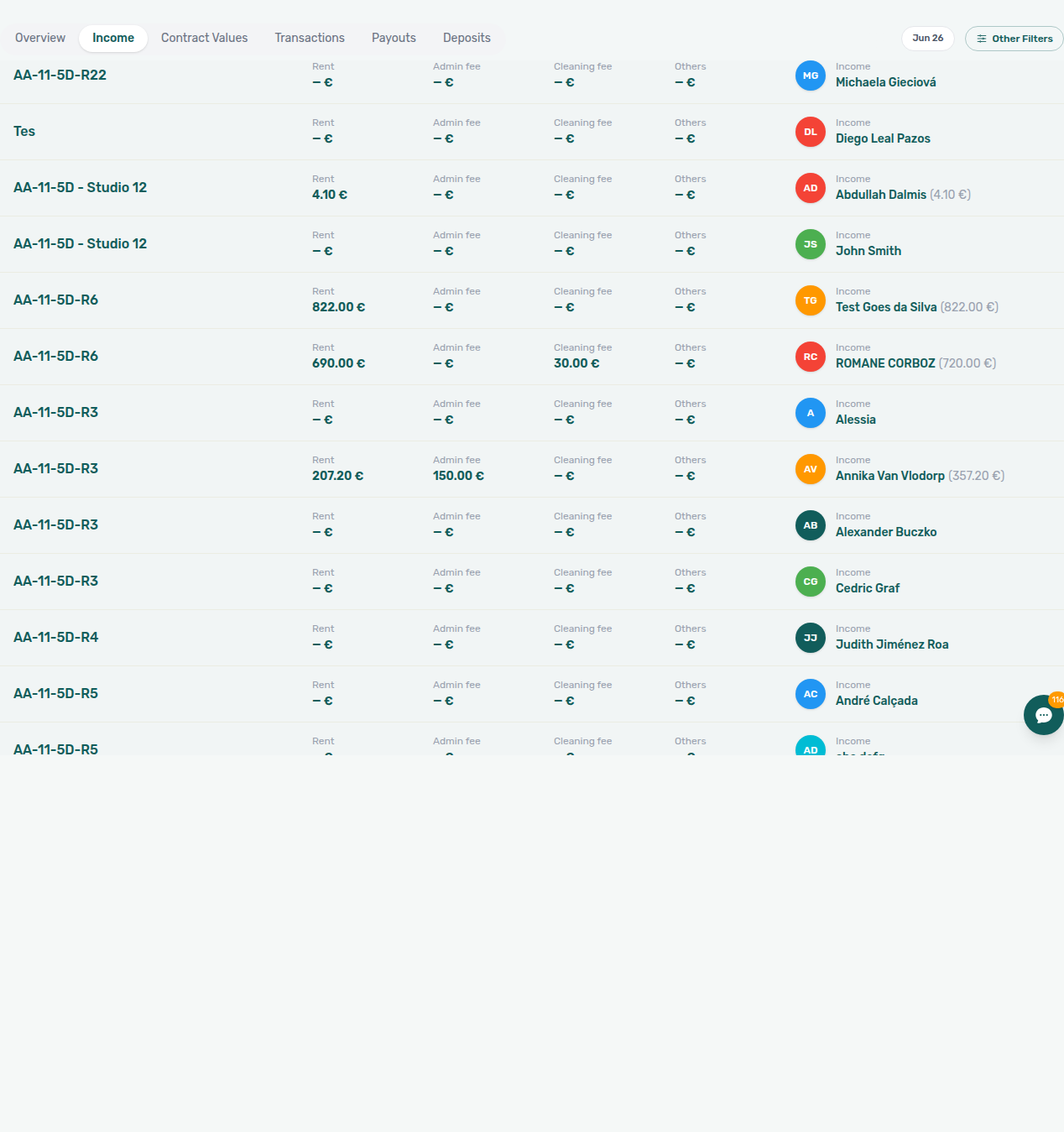1064x1132 pixels.
Task: Open the AA-11-5D-R22 property link
Action: tap(60, 75)
